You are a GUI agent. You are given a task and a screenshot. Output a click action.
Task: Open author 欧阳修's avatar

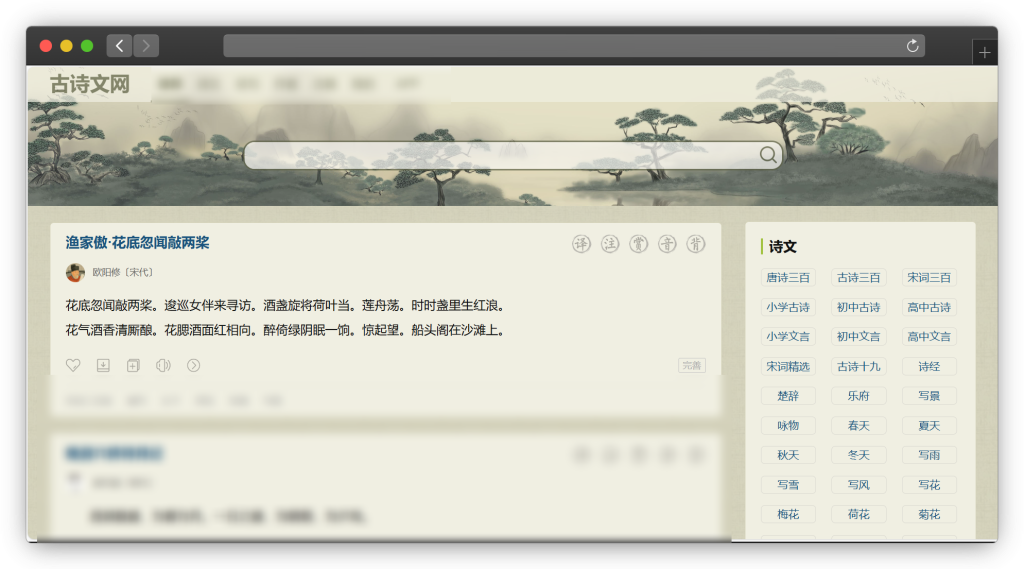point(75,272)
